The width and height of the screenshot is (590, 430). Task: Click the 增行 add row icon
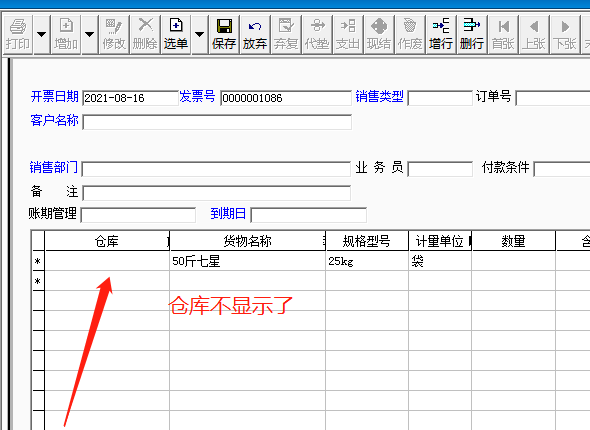(441, 26)
